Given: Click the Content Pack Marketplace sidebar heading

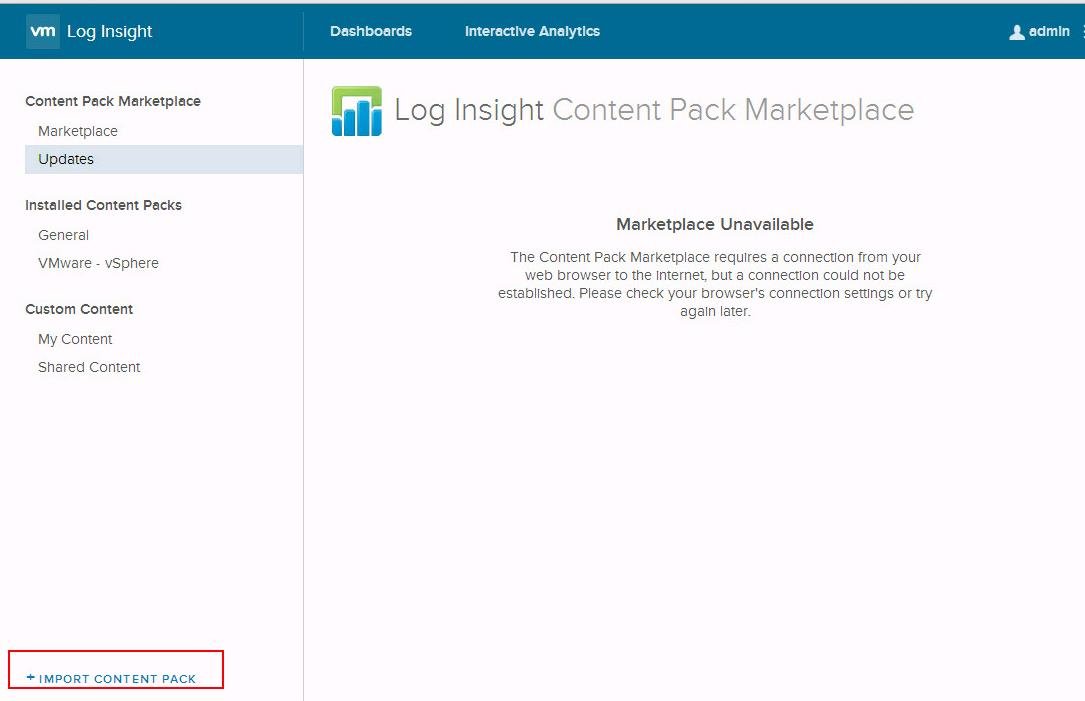Looking at the screenshot, I should click(113, 101).
